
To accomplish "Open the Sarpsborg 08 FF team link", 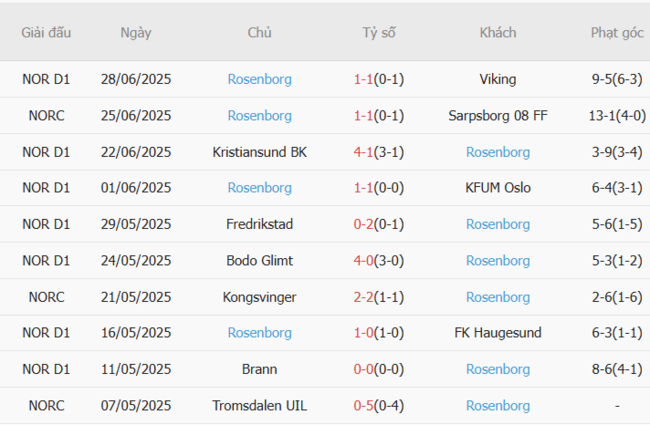I will [498, 115].
